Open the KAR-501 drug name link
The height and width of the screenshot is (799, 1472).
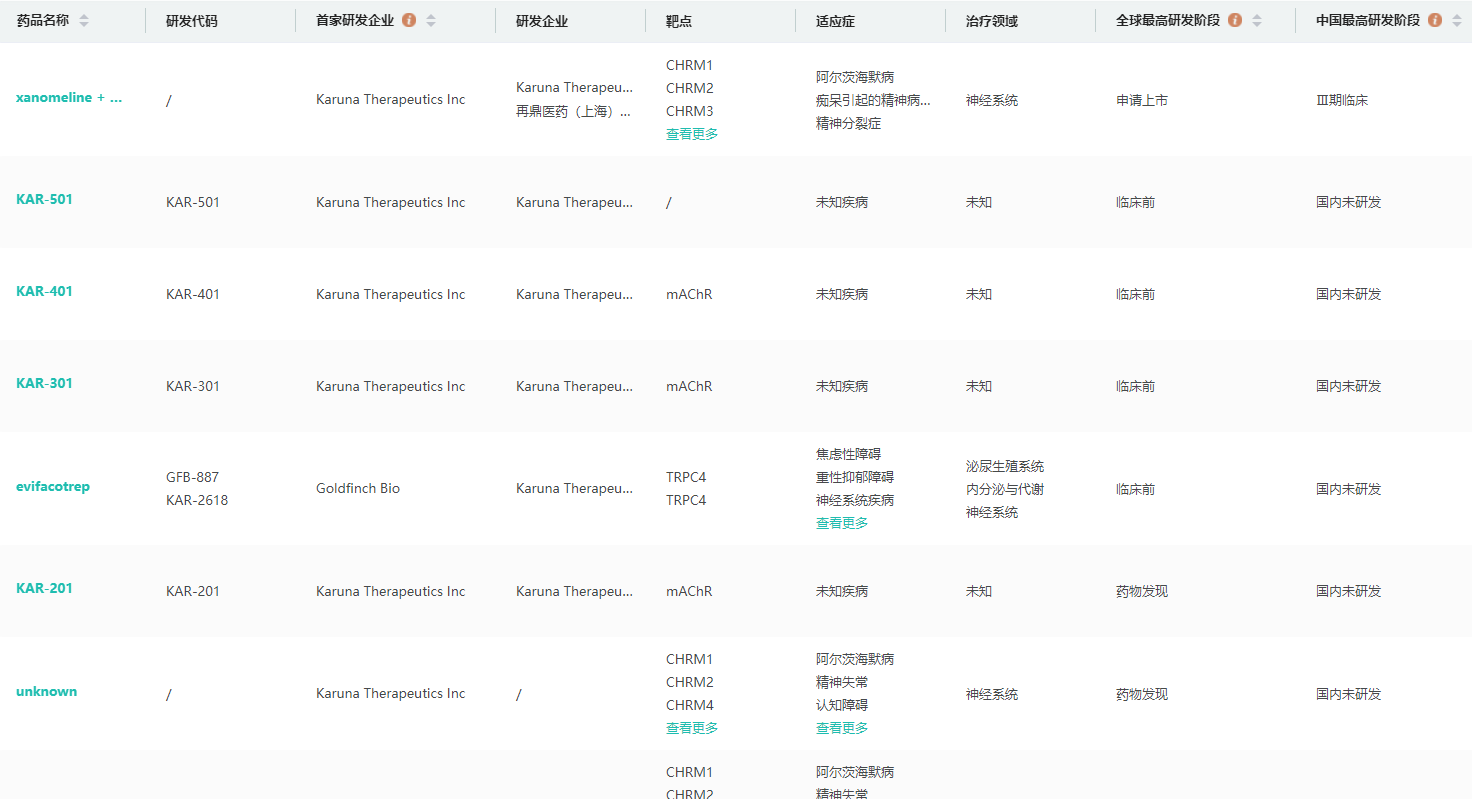44,199
